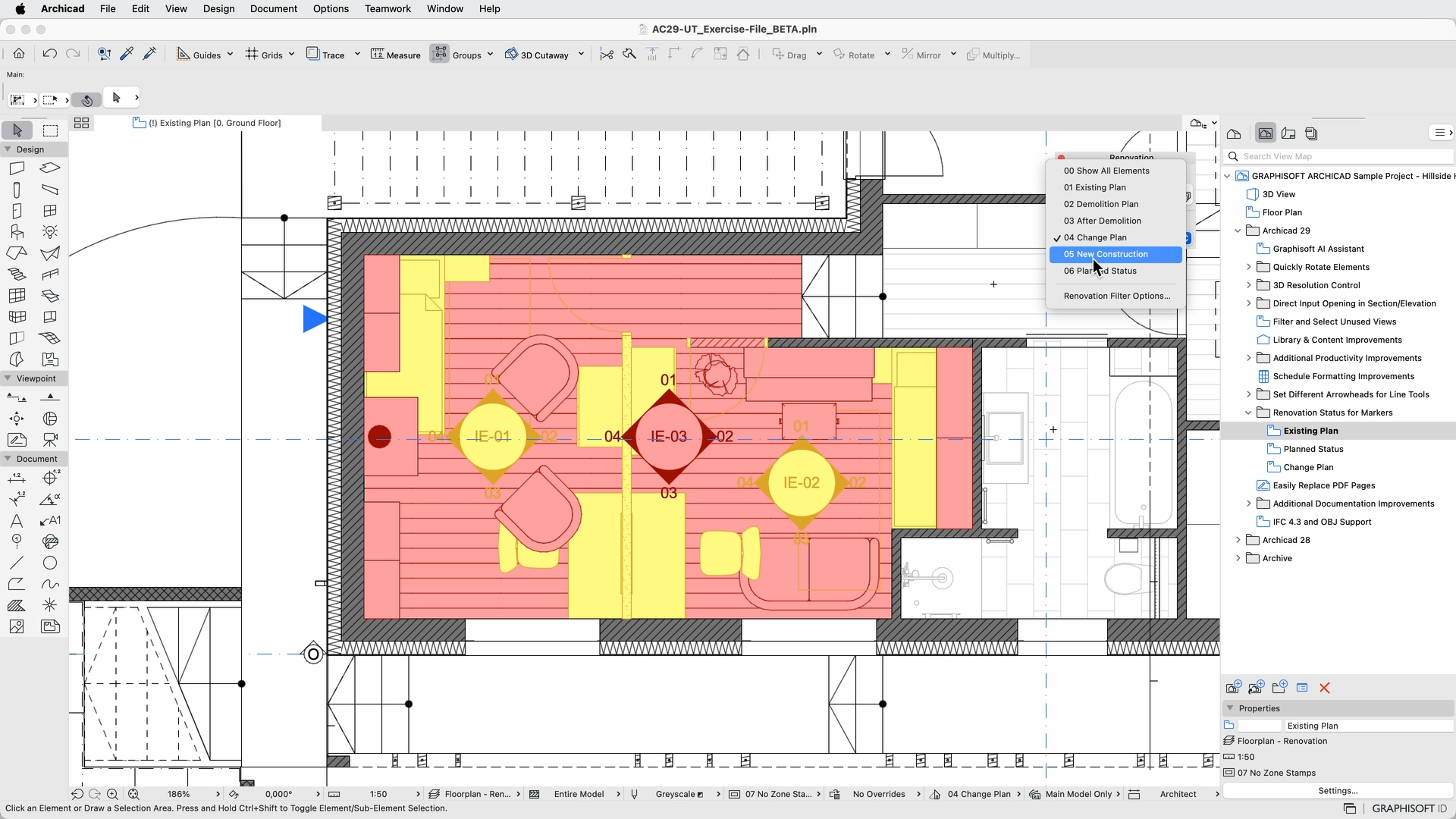
Task: Open Renovation Filter Options...
Action: (1116, 296)
